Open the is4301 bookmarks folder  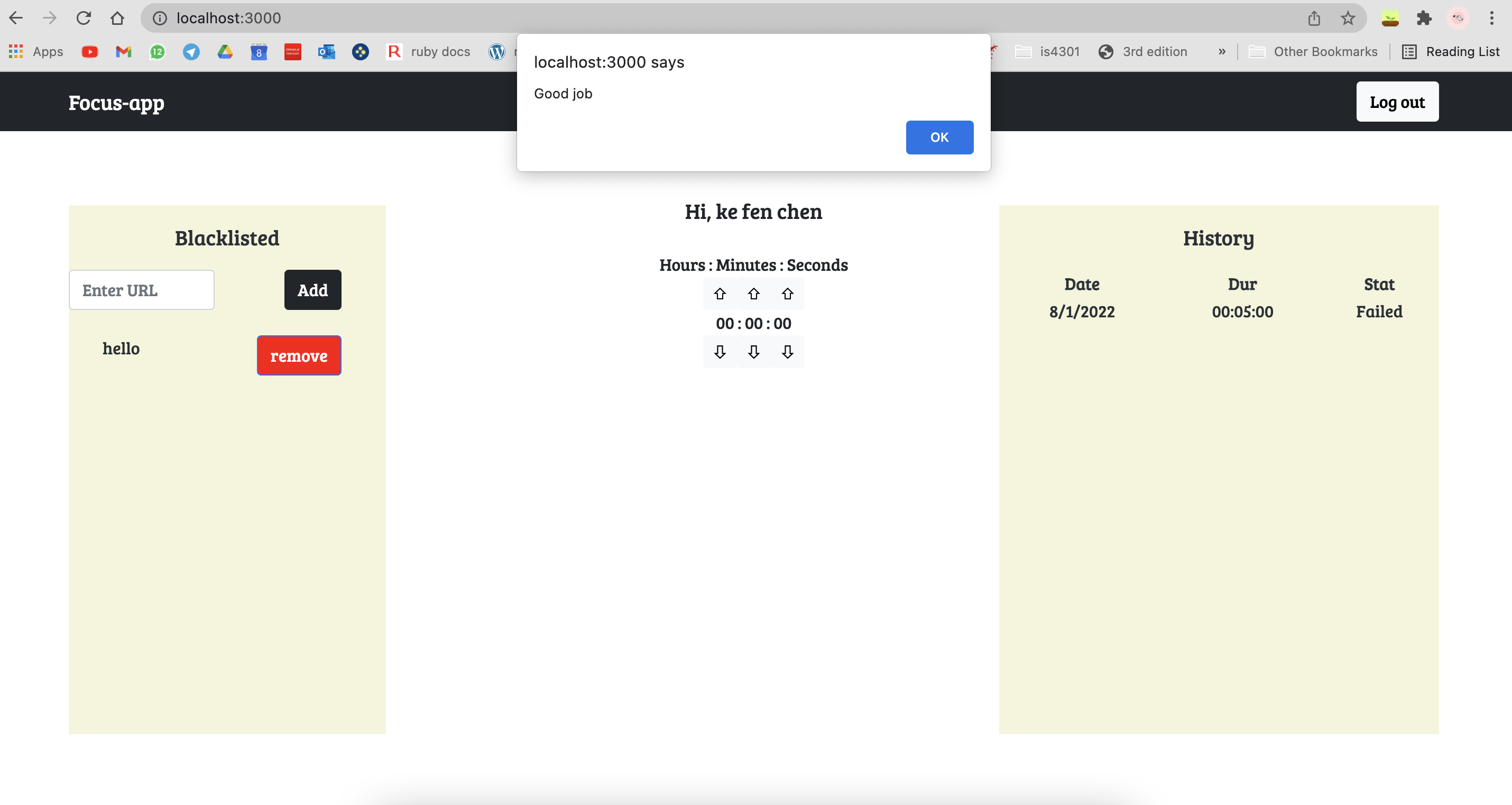point(1048,52)
